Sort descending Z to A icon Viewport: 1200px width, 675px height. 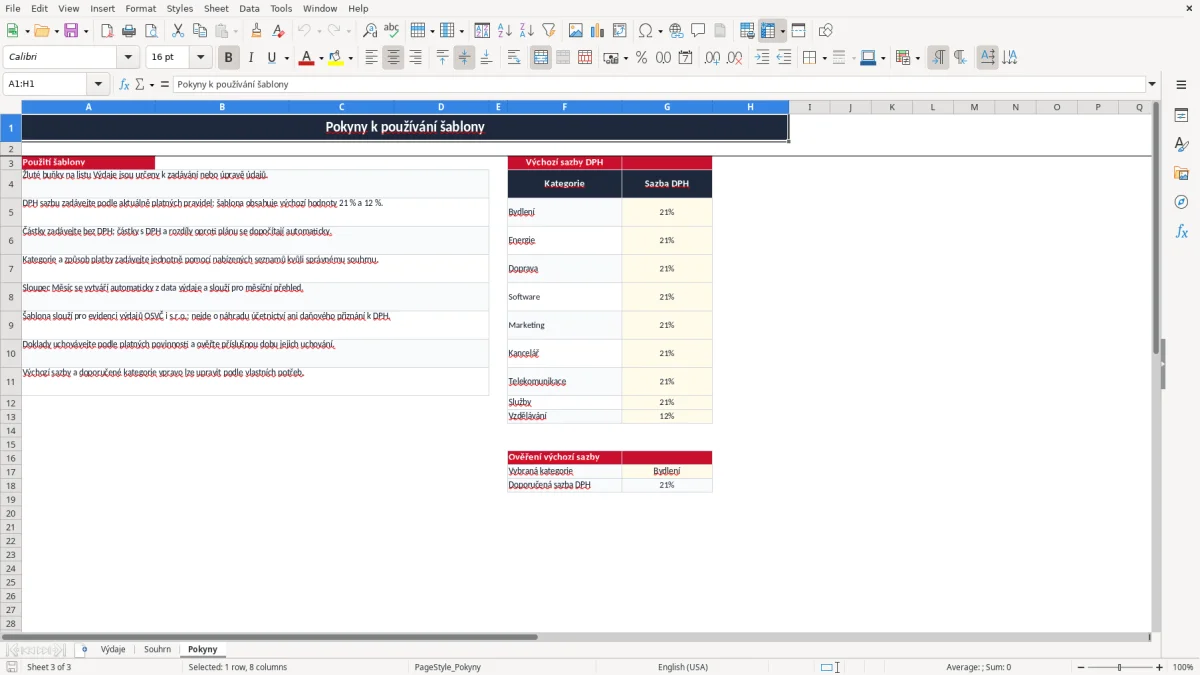527,31
